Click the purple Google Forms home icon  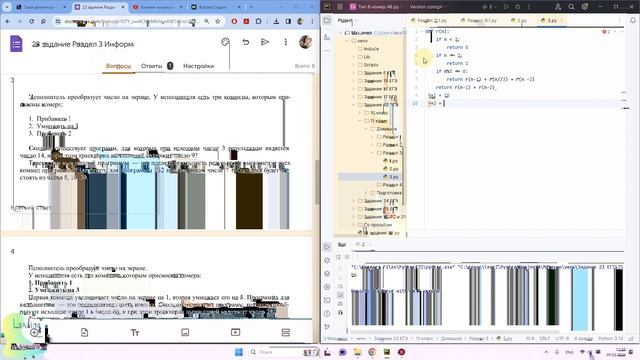point(16,44)
